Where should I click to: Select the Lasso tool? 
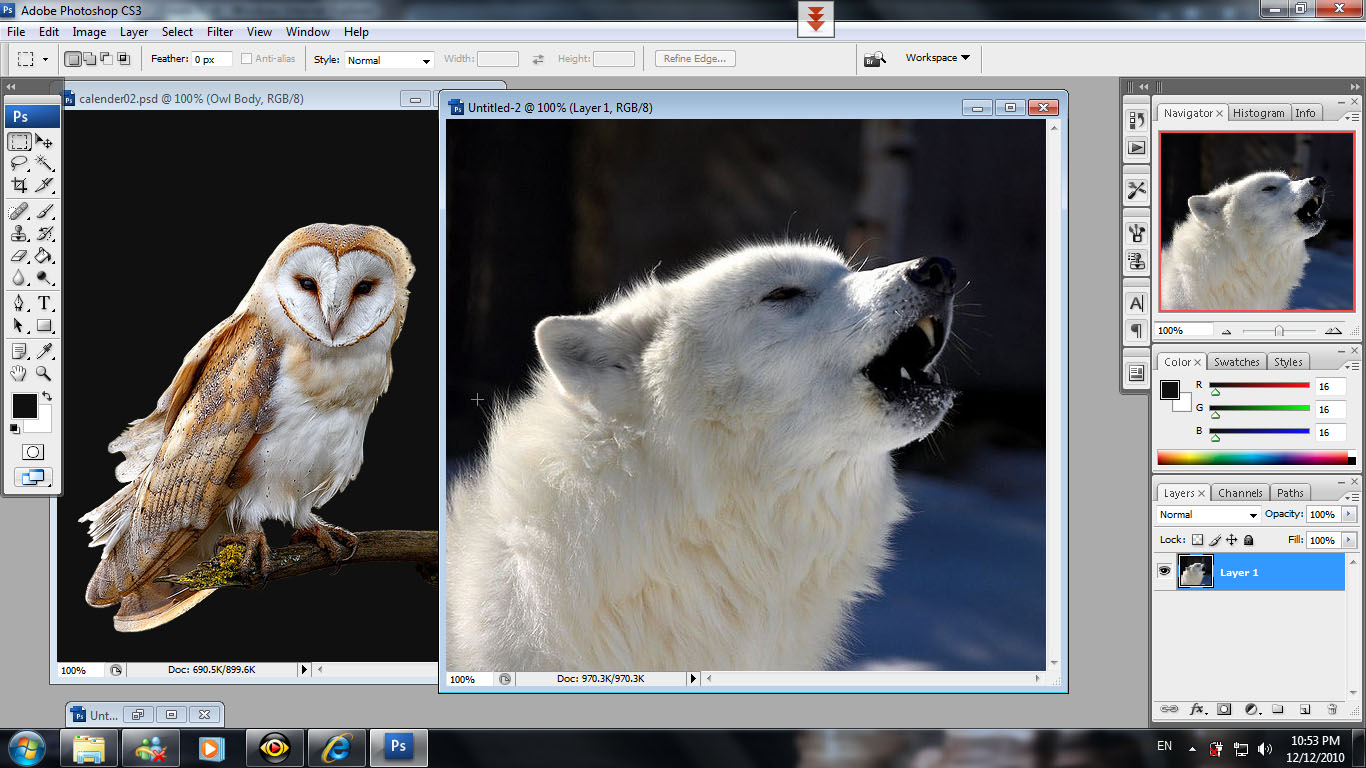(x=19, y=163)
